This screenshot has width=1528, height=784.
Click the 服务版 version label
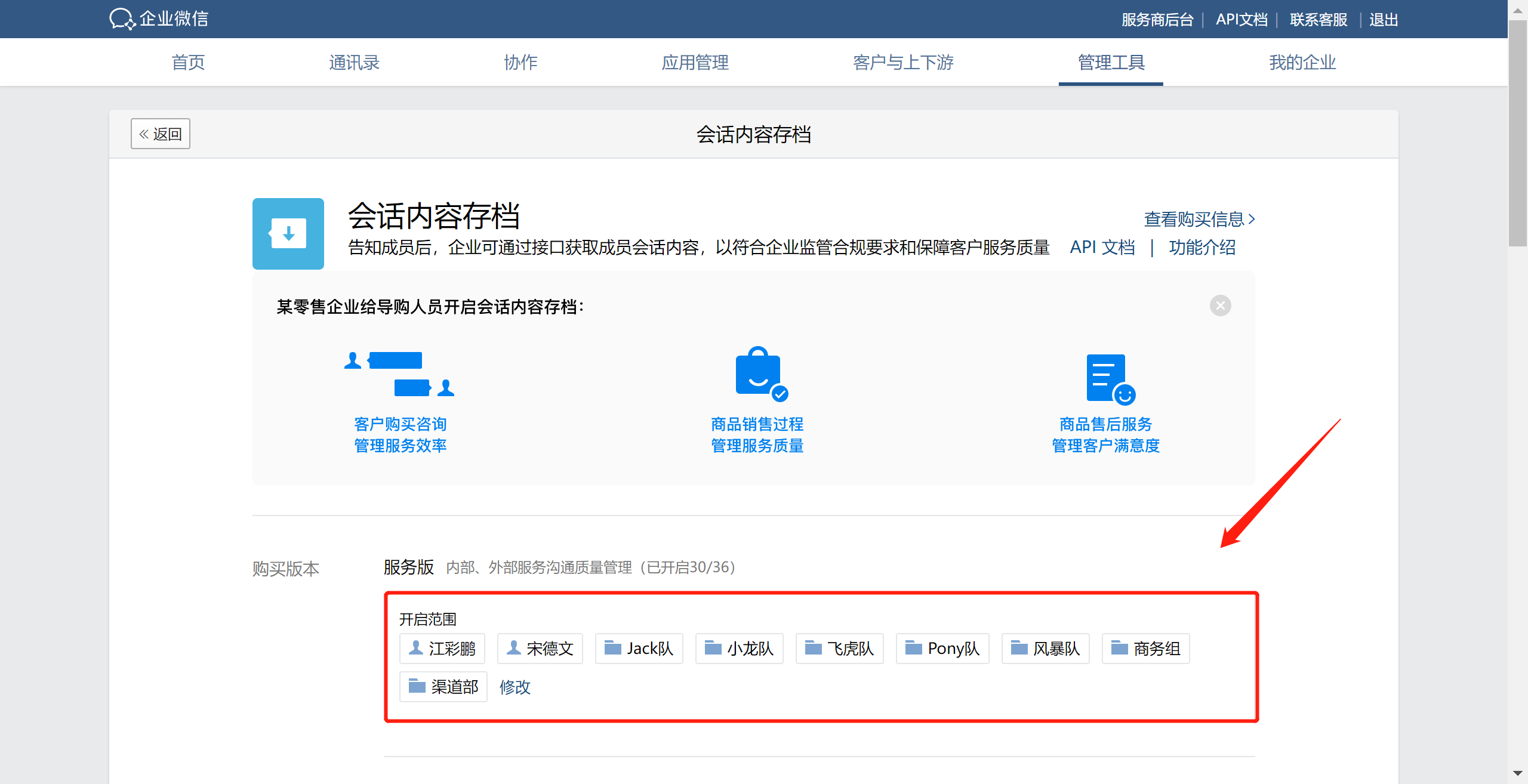tap(409, 567)
